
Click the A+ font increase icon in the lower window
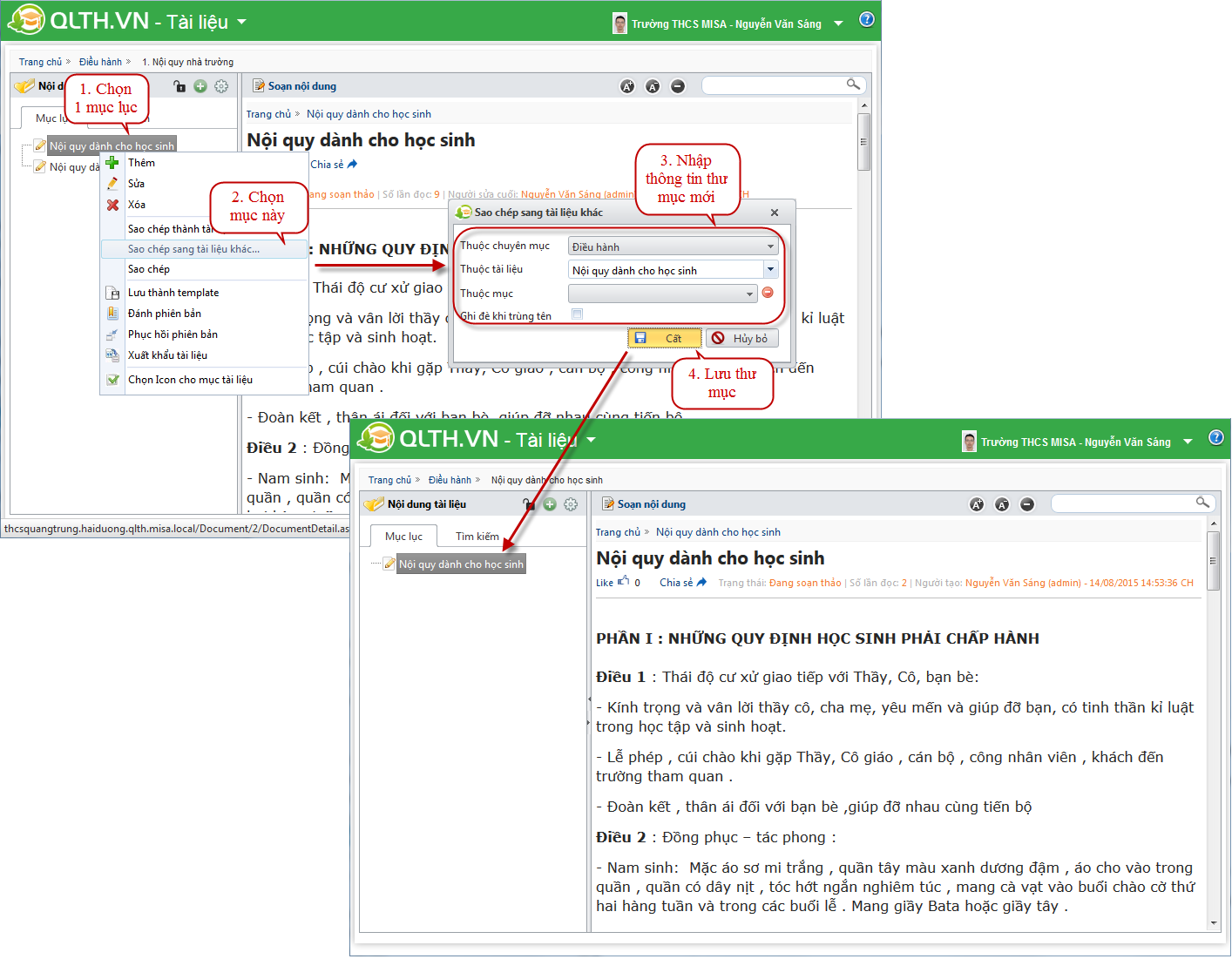(x=977, y=504)
